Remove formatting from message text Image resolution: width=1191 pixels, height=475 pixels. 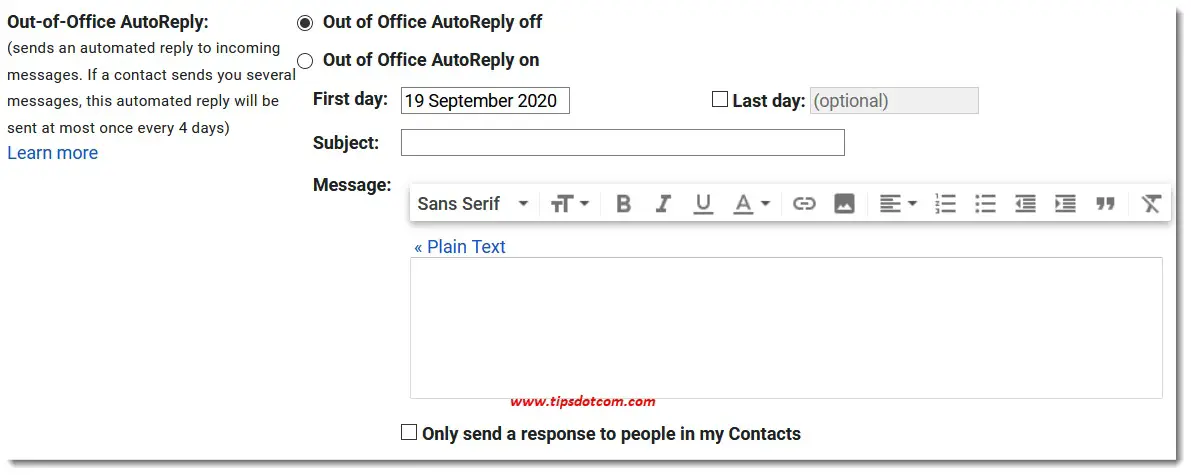point(1151,204)
